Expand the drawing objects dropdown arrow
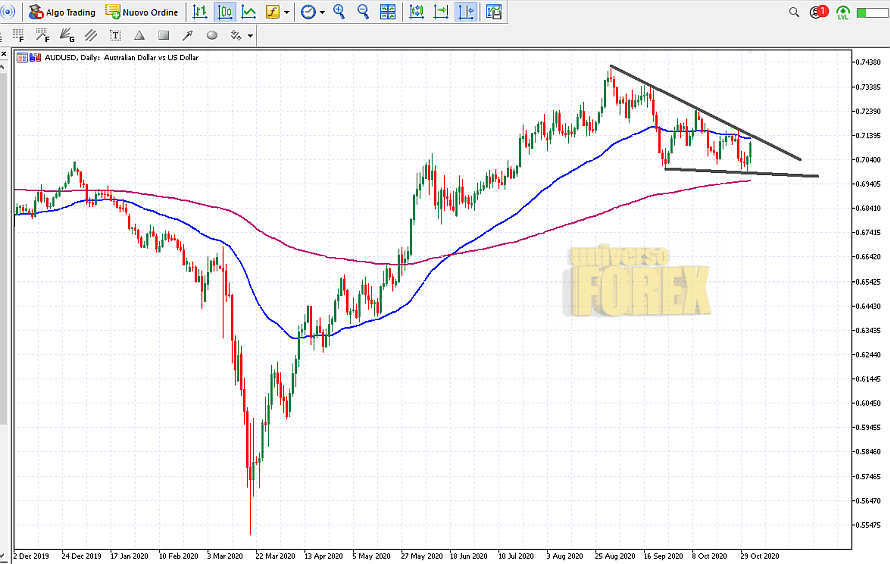The height and width of the screenshot is (564, 890). [250, 36]
